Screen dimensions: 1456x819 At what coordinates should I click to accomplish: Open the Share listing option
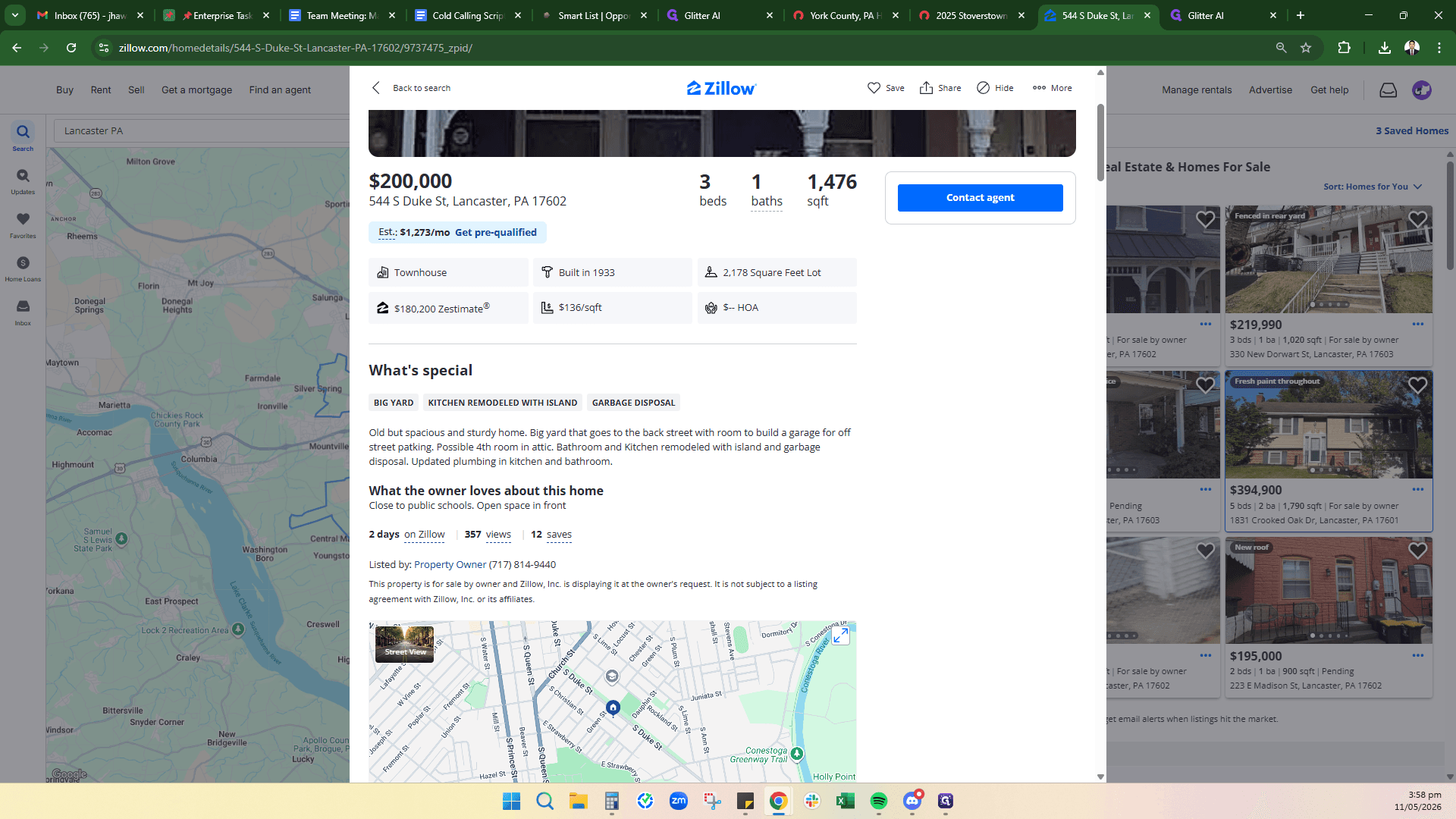[x=940, y=88]
